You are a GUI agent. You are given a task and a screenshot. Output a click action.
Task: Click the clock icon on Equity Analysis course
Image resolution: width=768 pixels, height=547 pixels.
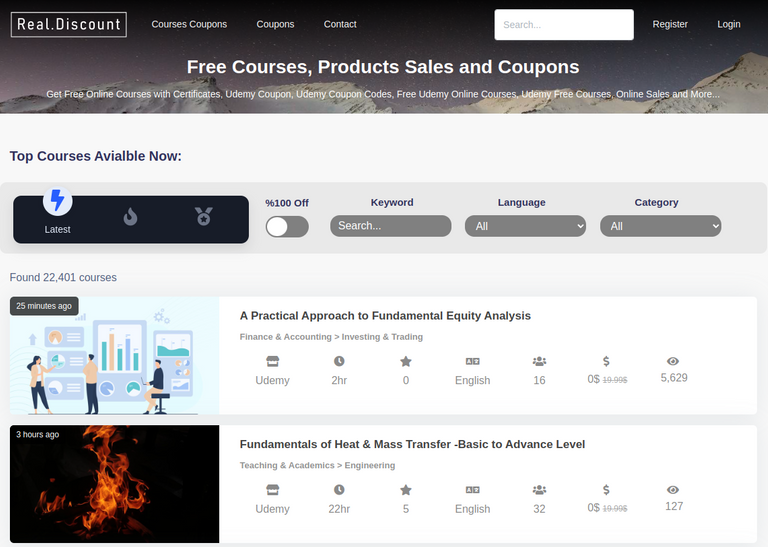(339, 361)
